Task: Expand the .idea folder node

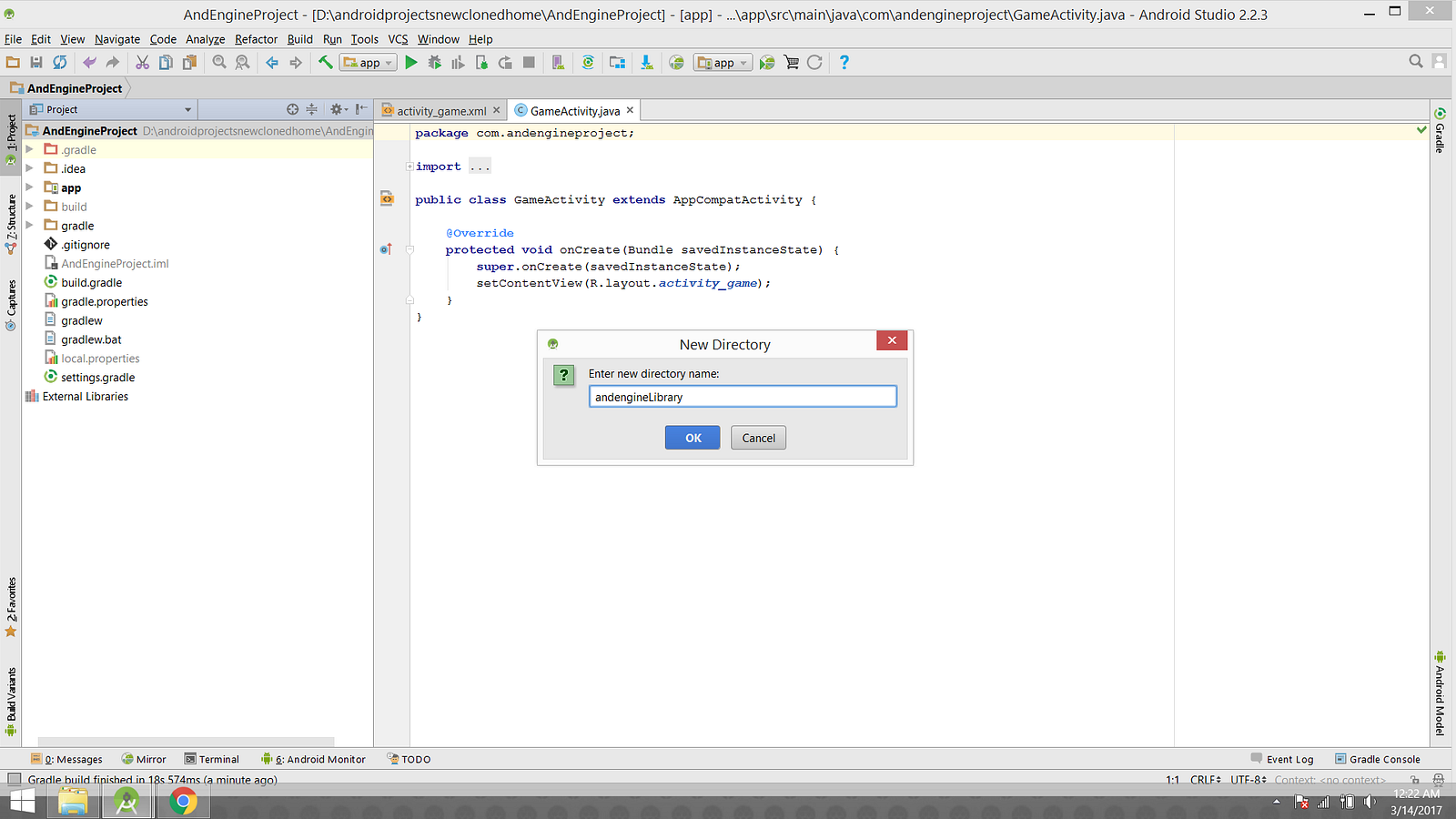Action: [29, 168]
